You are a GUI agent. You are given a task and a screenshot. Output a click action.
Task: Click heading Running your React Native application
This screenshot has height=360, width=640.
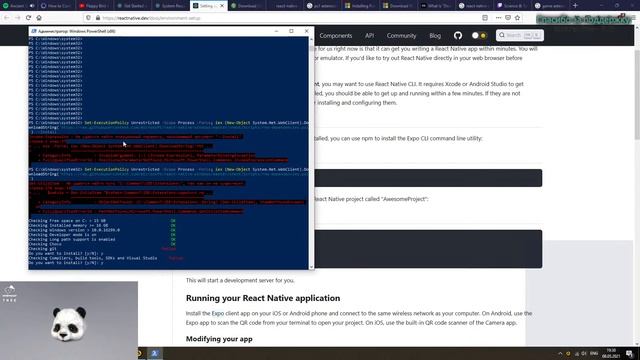[x=263, y=298]
